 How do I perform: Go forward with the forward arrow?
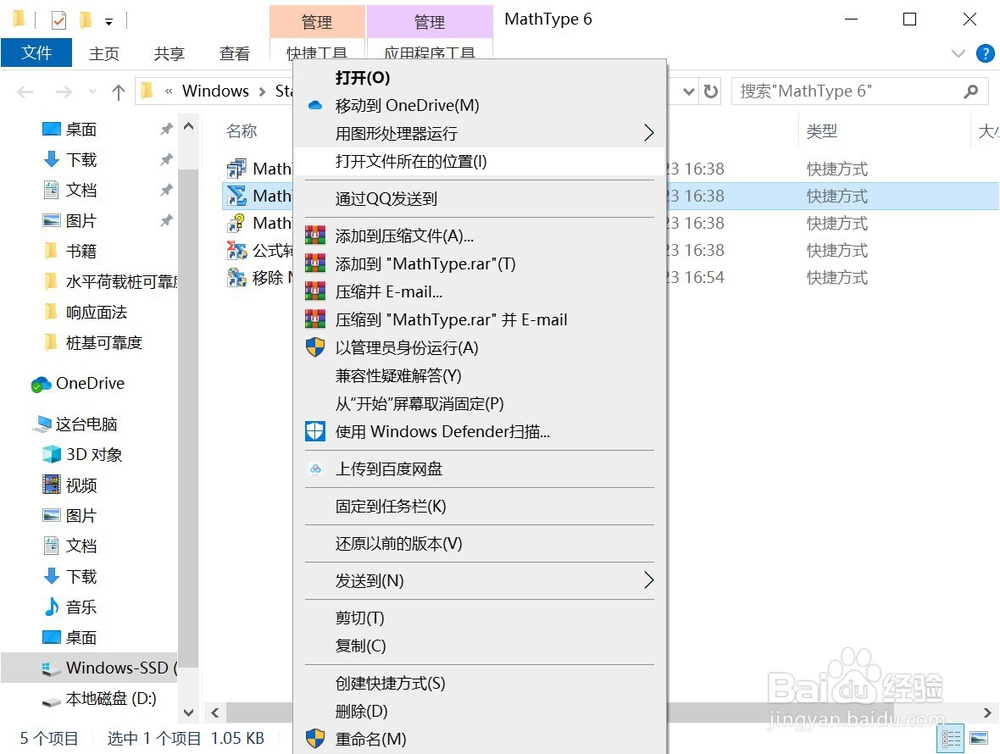pyautogui.click(x=63, y=92)
